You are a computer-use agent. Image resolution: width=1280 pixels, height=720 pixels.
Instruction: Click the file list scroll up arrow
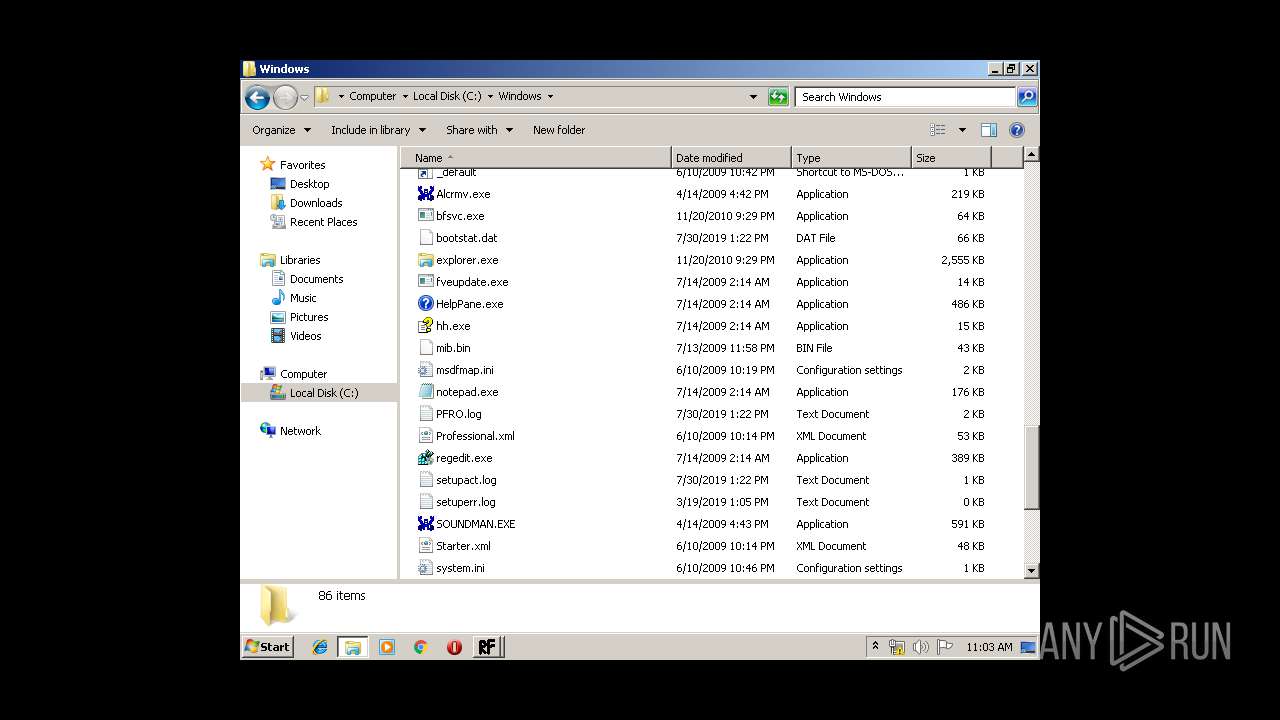point(1031,155)
